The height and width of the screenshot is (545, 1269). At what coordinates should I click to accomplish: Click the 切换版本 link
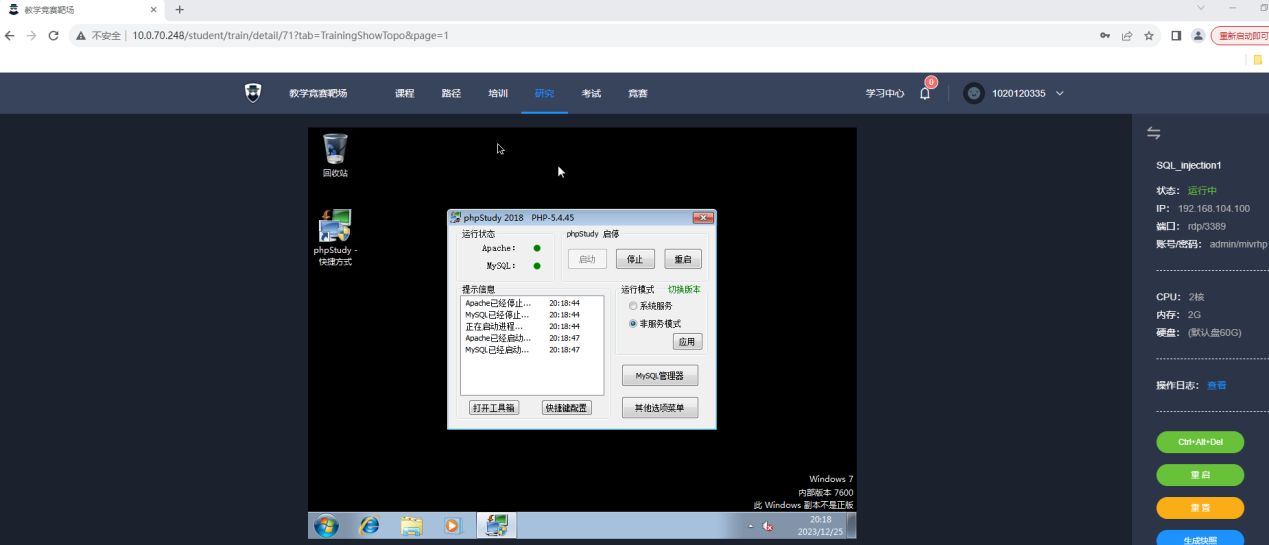(x=684, y=289)
